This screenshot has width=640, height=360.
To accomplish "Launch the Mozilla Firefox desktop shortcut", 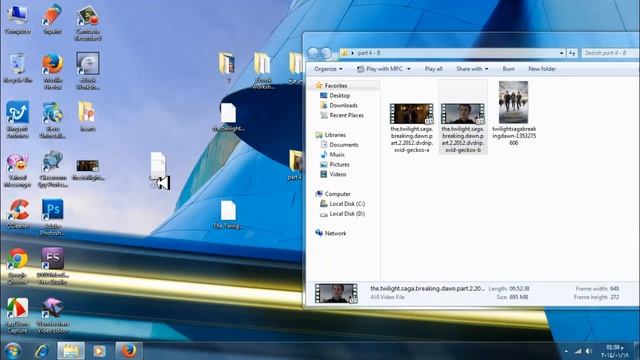I will (x=53, y=71).
